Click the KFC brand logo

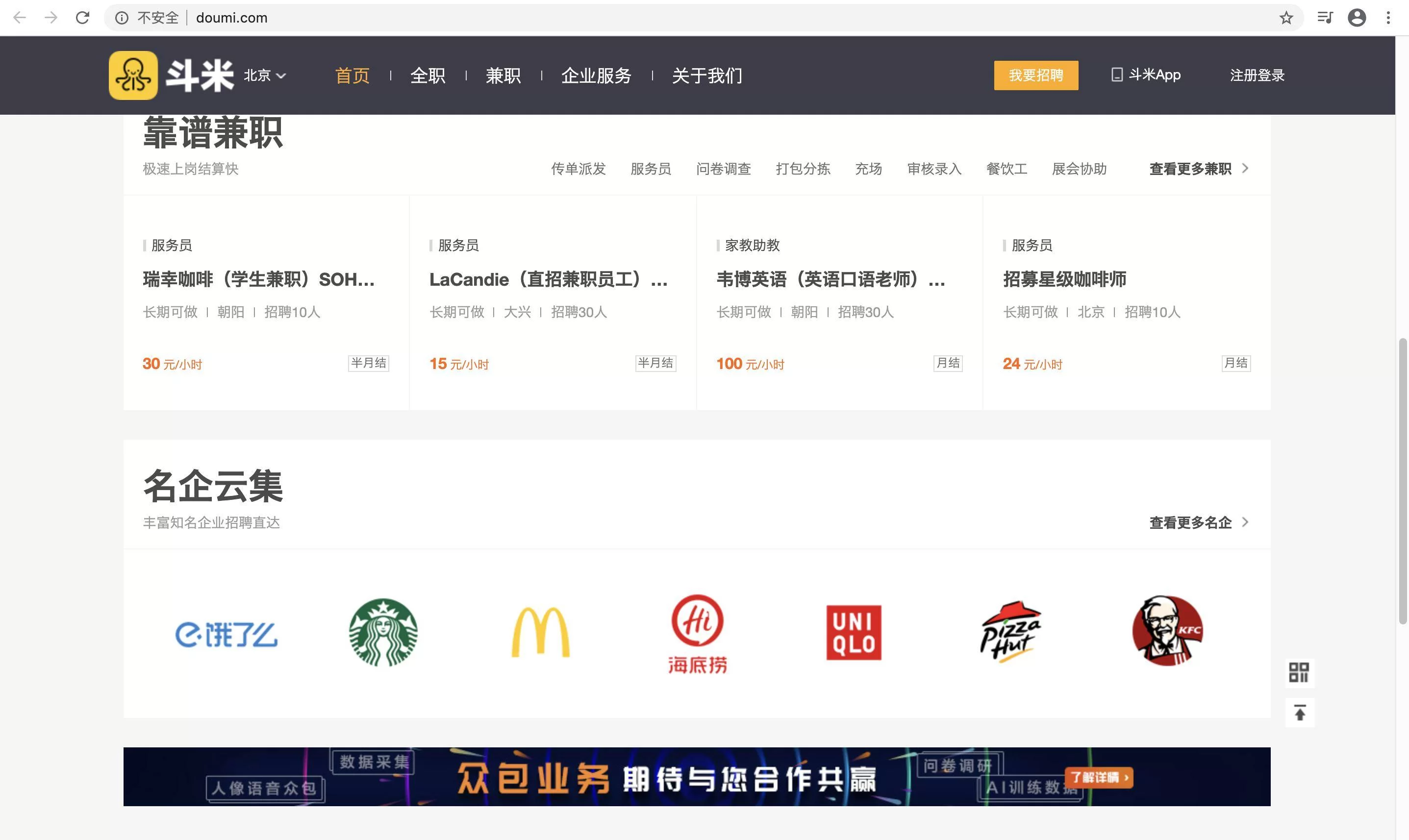(1167, 631)
